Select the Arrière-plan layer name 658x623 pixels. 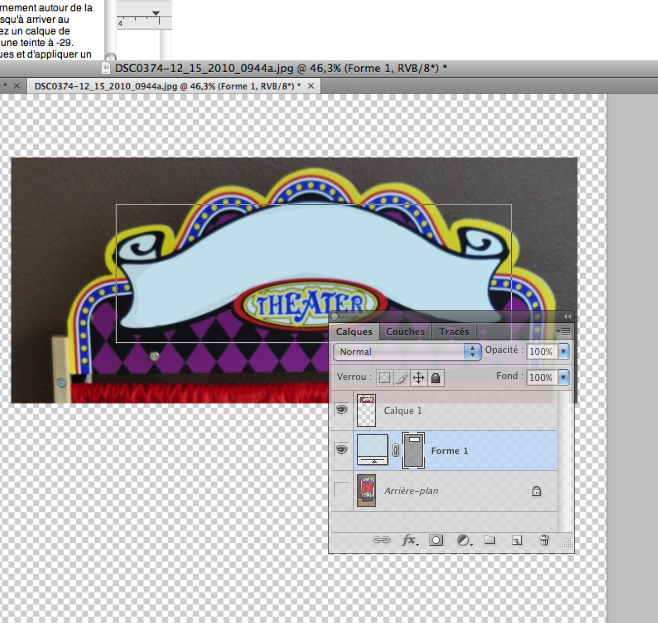coord(411,491)
